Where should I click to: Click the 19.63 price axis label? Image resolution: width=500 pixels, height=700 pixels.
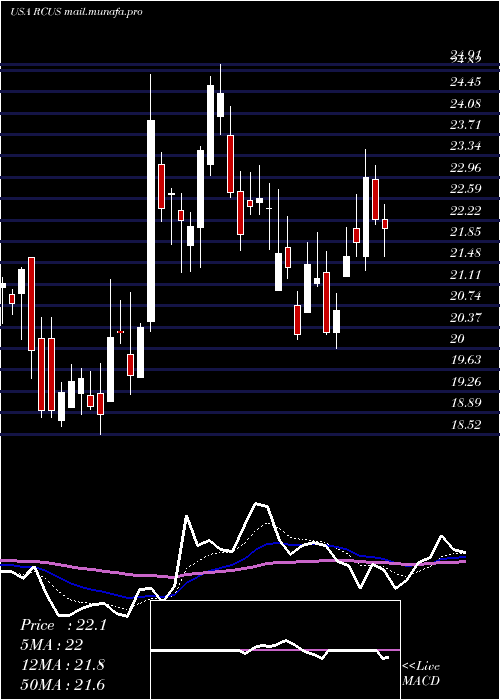point(466,360)
